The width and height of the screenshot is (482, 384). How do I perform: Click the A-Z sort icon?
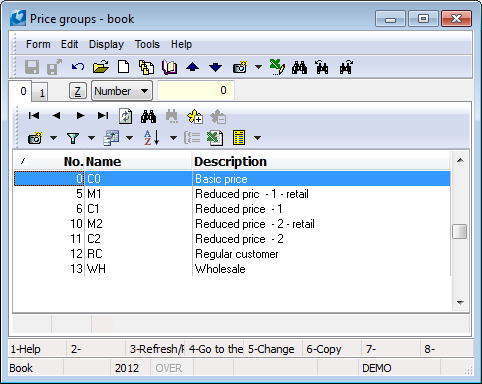pos(152,138)
